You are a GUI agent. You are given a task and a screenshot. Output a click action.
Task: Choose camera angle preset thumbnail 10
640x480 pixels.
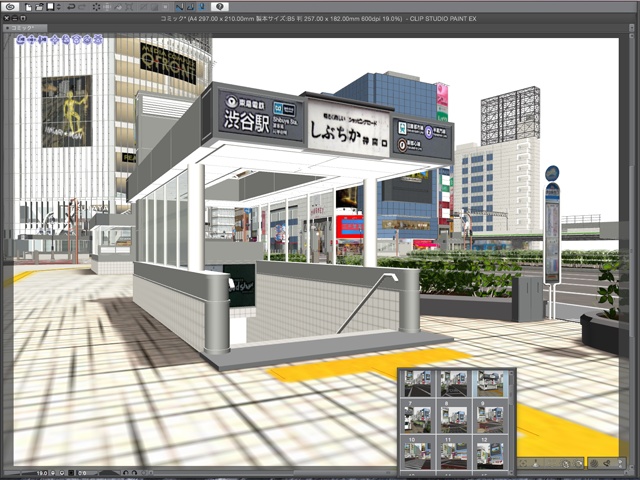click(417, 454)
